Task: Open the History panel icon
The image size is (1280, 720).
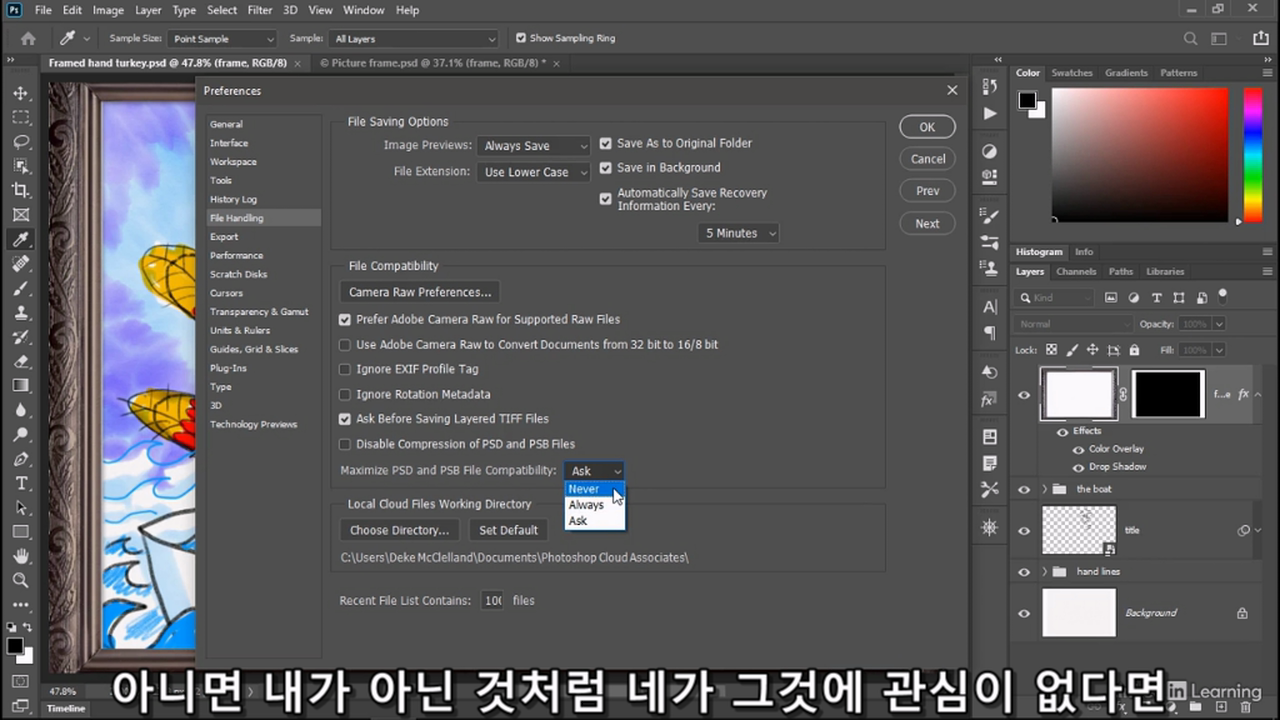Action: point(989,87)
